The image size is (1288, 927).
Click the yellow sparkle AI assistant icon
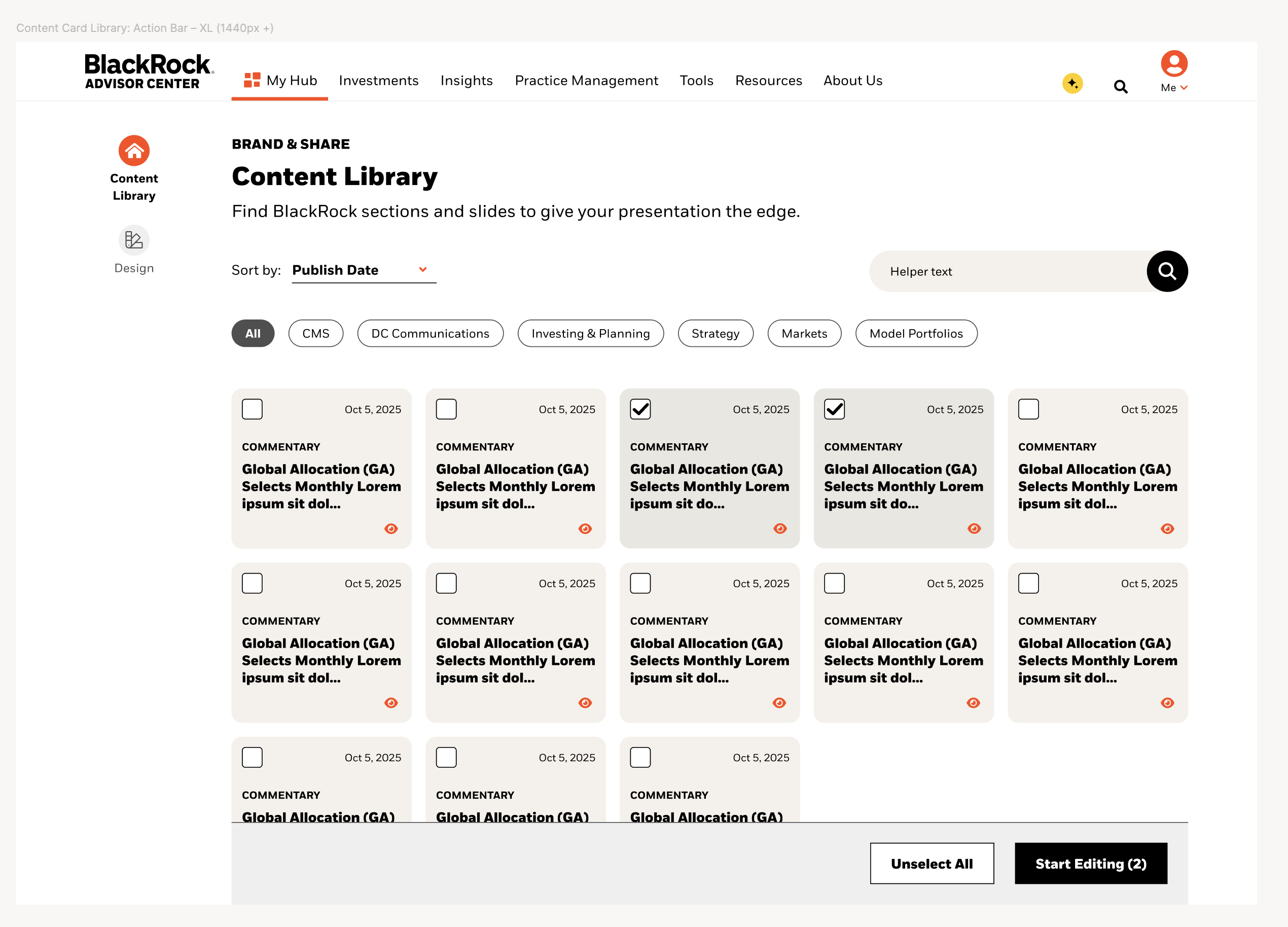tap(1072, 84)
